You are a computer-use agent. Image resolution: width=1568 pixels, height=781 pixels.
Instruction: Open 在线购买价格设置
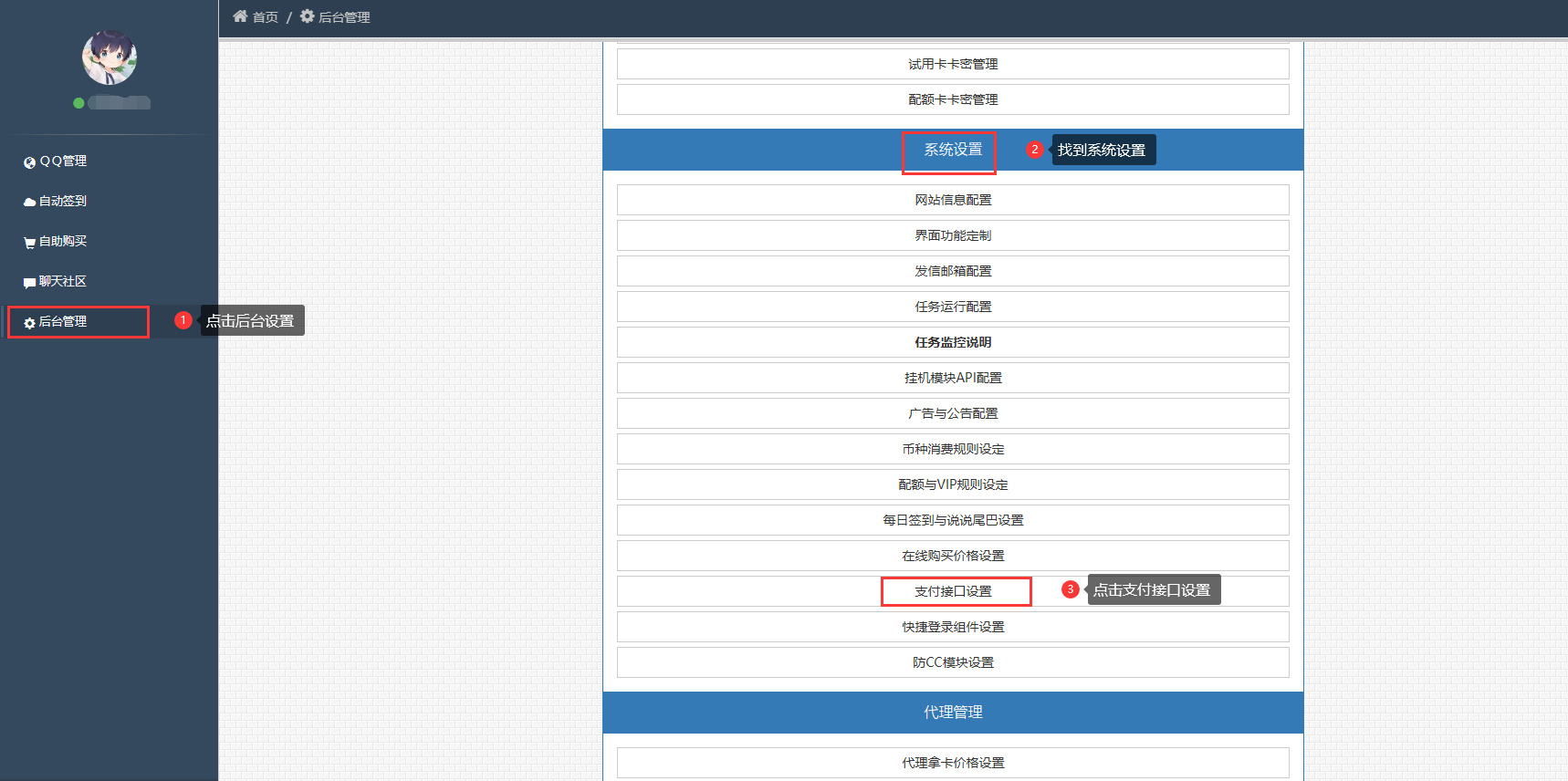(x=953, y=556)
